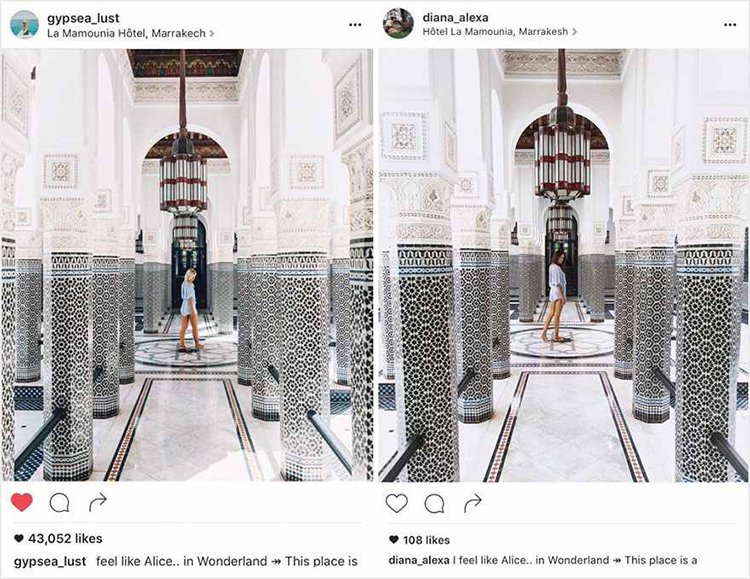
Task: Open Hôtel La Mamounia, Marrakesh location
Action: (495, 32)
